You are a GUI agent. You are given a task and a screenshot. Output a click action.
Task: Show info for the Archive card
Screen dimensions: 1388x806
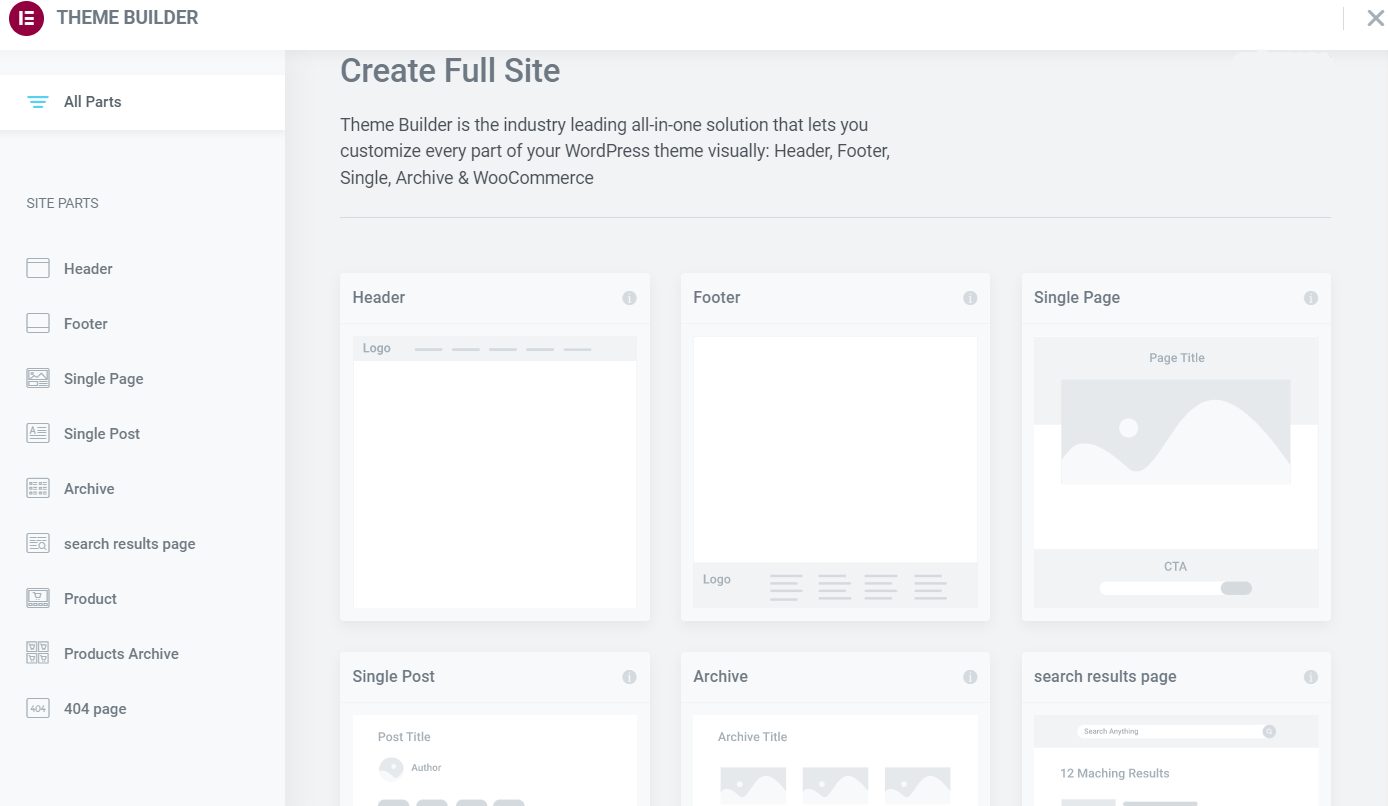(x=970, y=677)
